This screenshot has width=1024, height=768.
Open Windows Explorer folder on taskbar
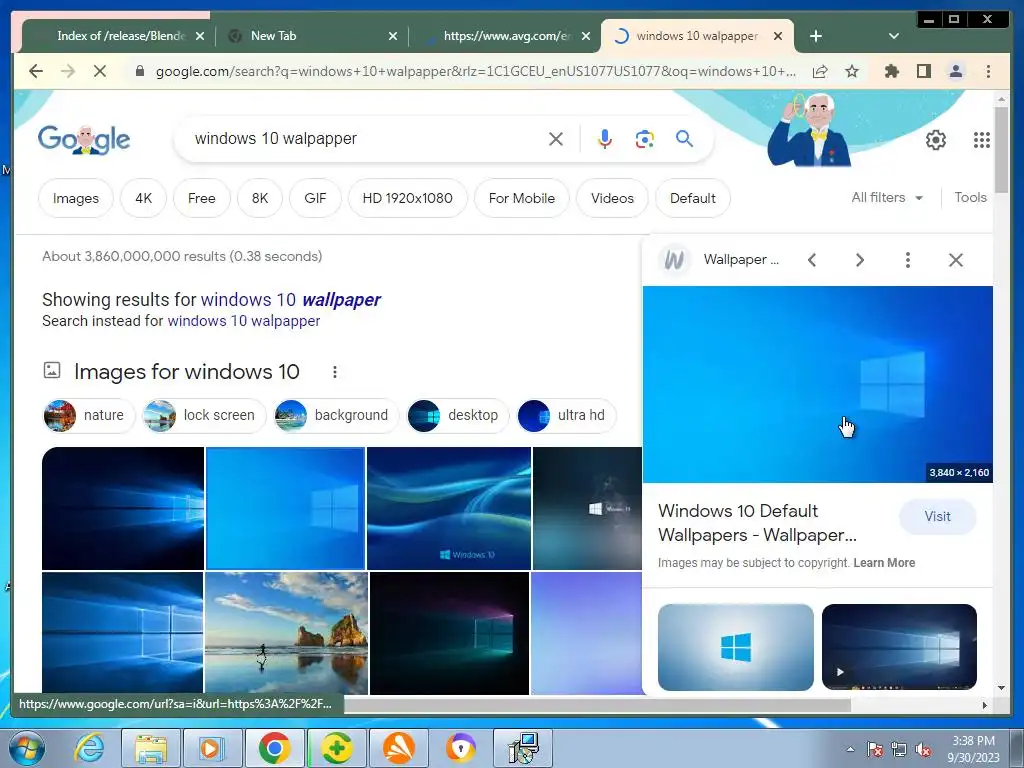point(151,748)
